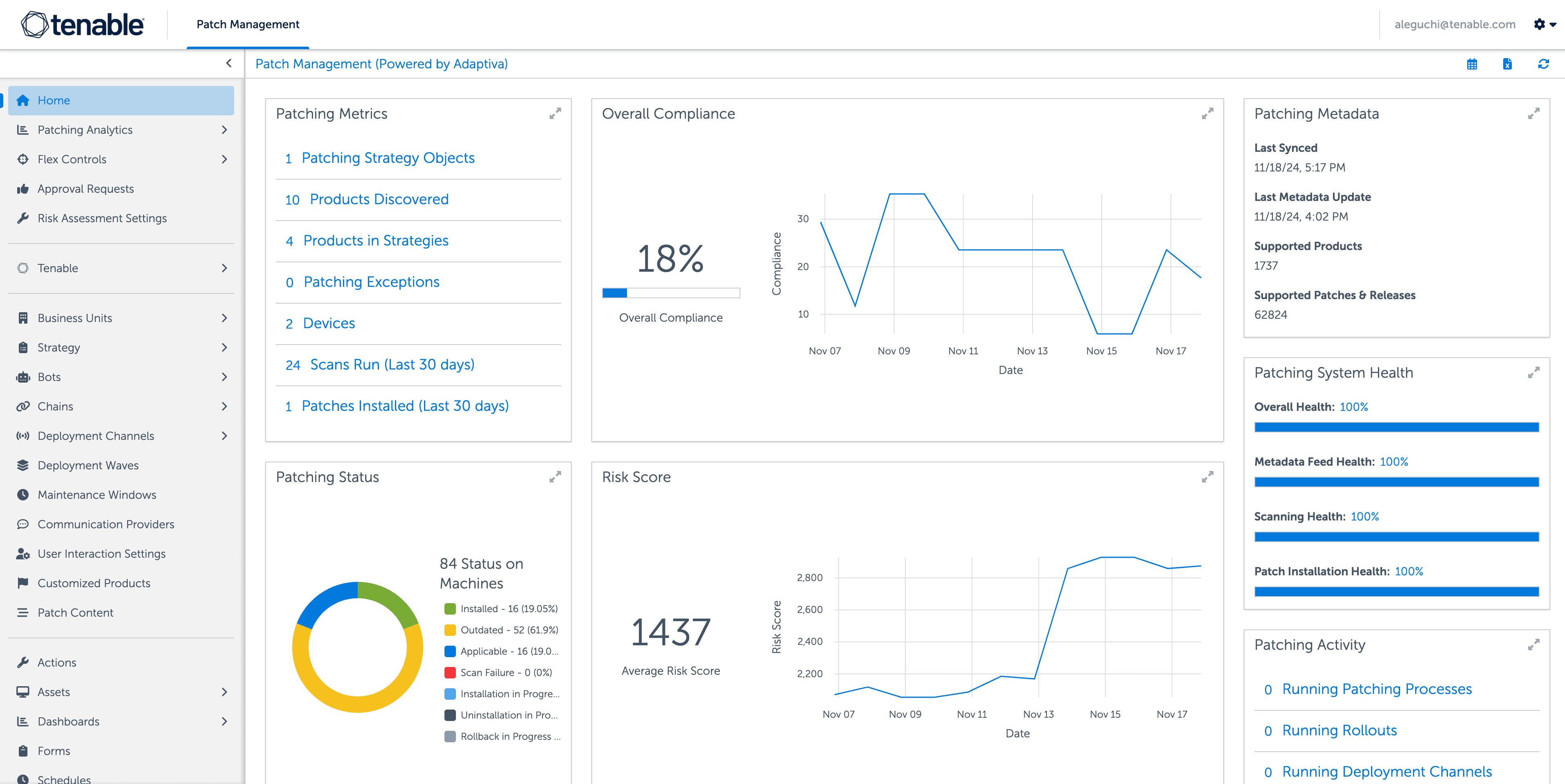Open Risk Assessment Settings via wrench icon
Viewport: 1565px width, 784px height.
click(23, 218)
